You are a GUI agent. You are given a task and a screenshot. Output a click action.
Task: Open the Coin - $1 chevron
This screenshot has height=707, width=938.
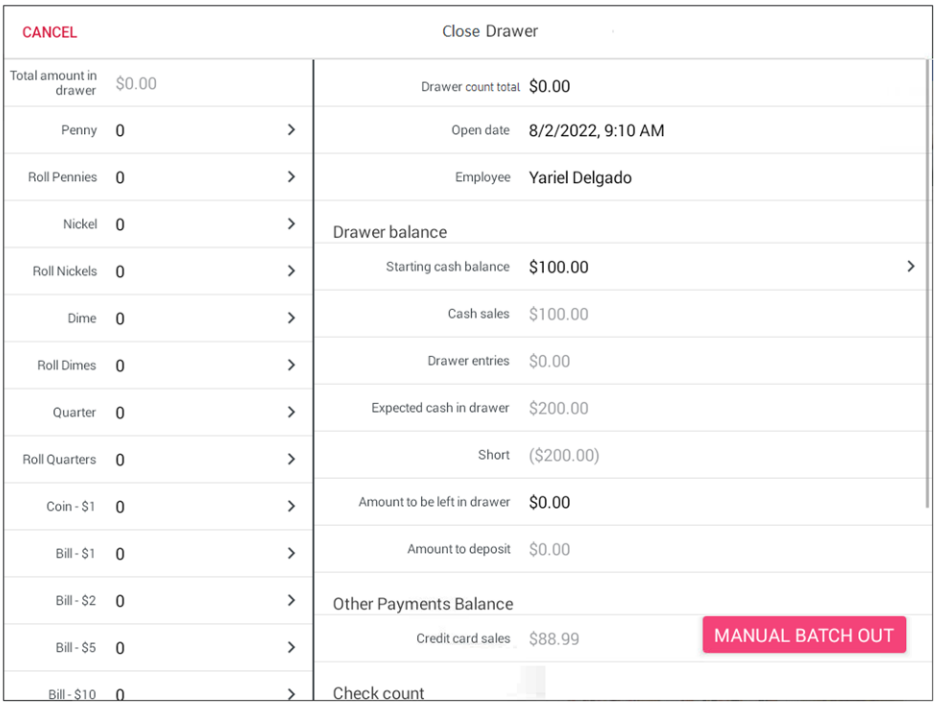point(291,506)
